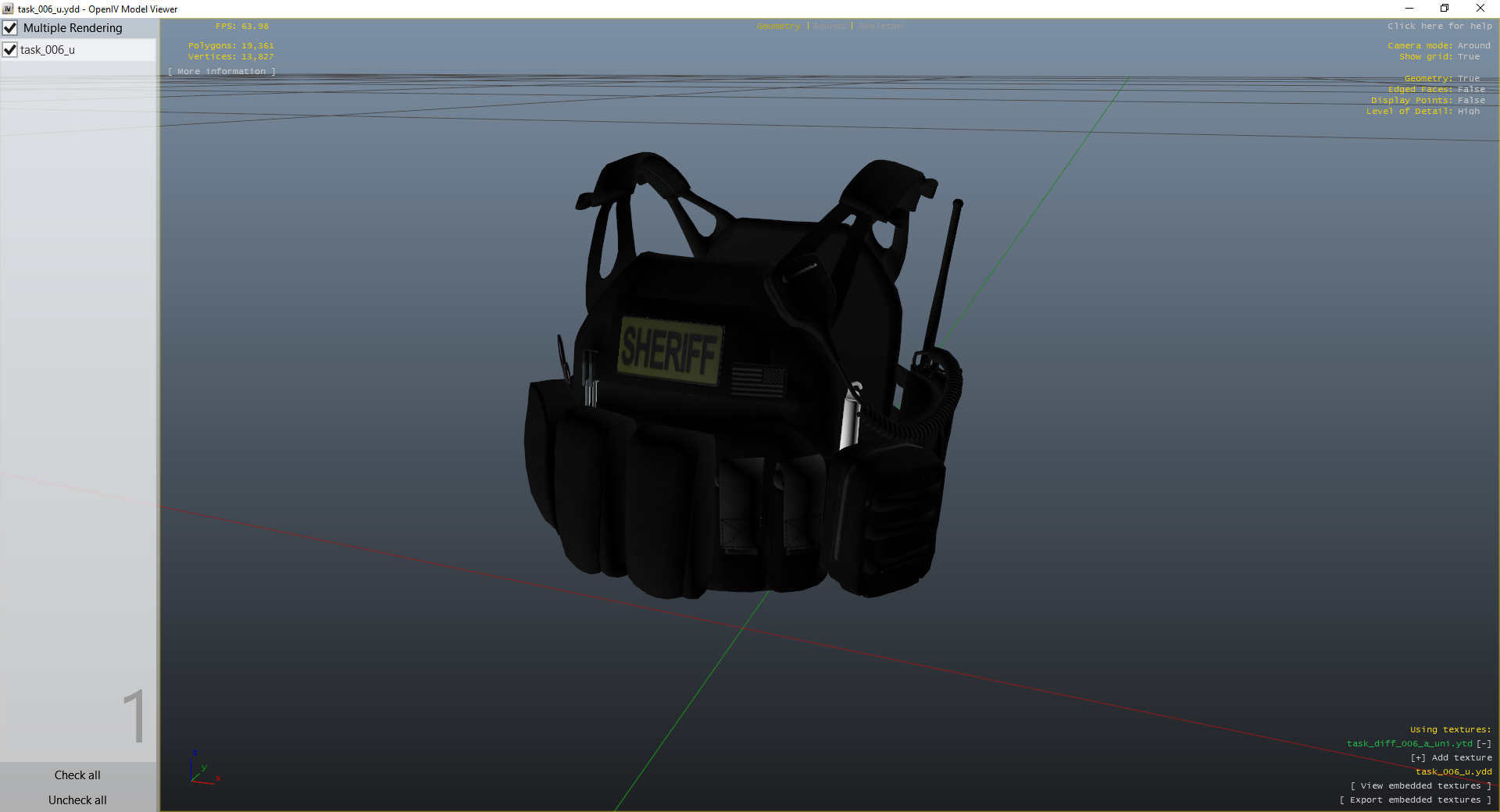Screen dimensions: 1500x812
Task: Remove texture using the [-] icon
Action: [x=1484, y=743]
